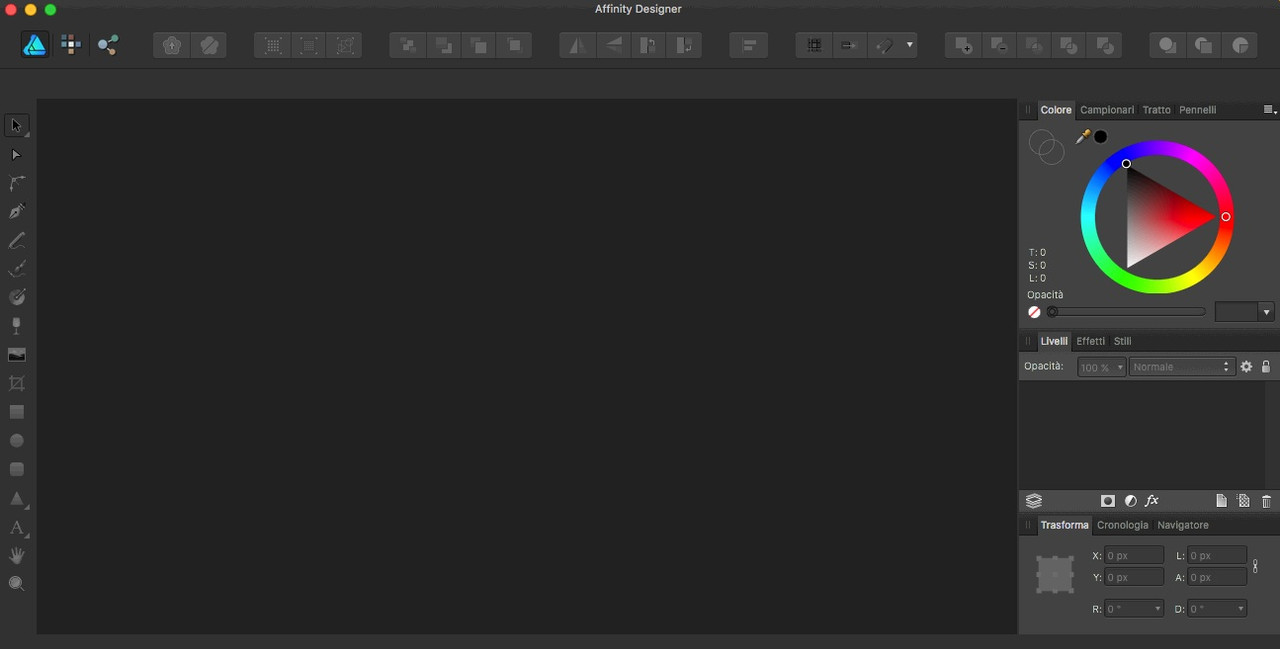Select the Rounded Rectangle tool
Viewport: 1280px width, 649px height.
coord(16,469)
